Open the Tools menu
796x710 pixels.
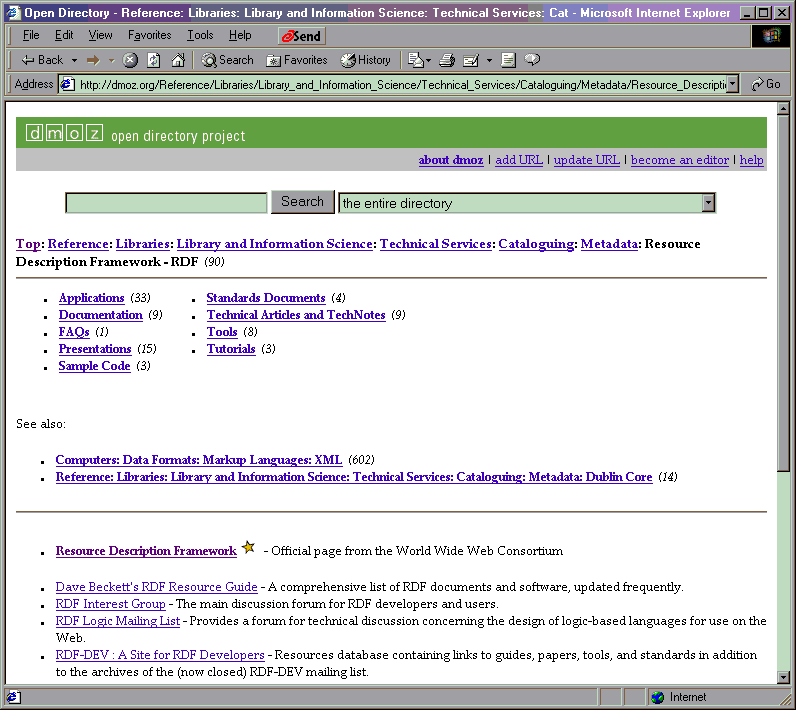click(200, 35)
